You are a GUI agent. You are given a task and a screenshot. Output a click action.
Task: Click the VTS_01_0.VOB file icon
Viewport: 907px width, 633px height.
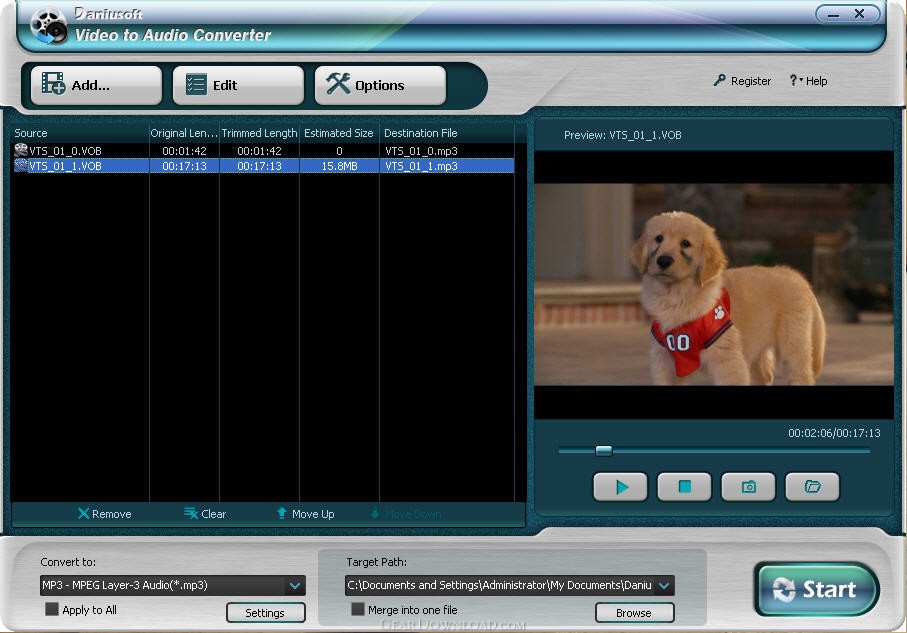click(x=21, y=150)
